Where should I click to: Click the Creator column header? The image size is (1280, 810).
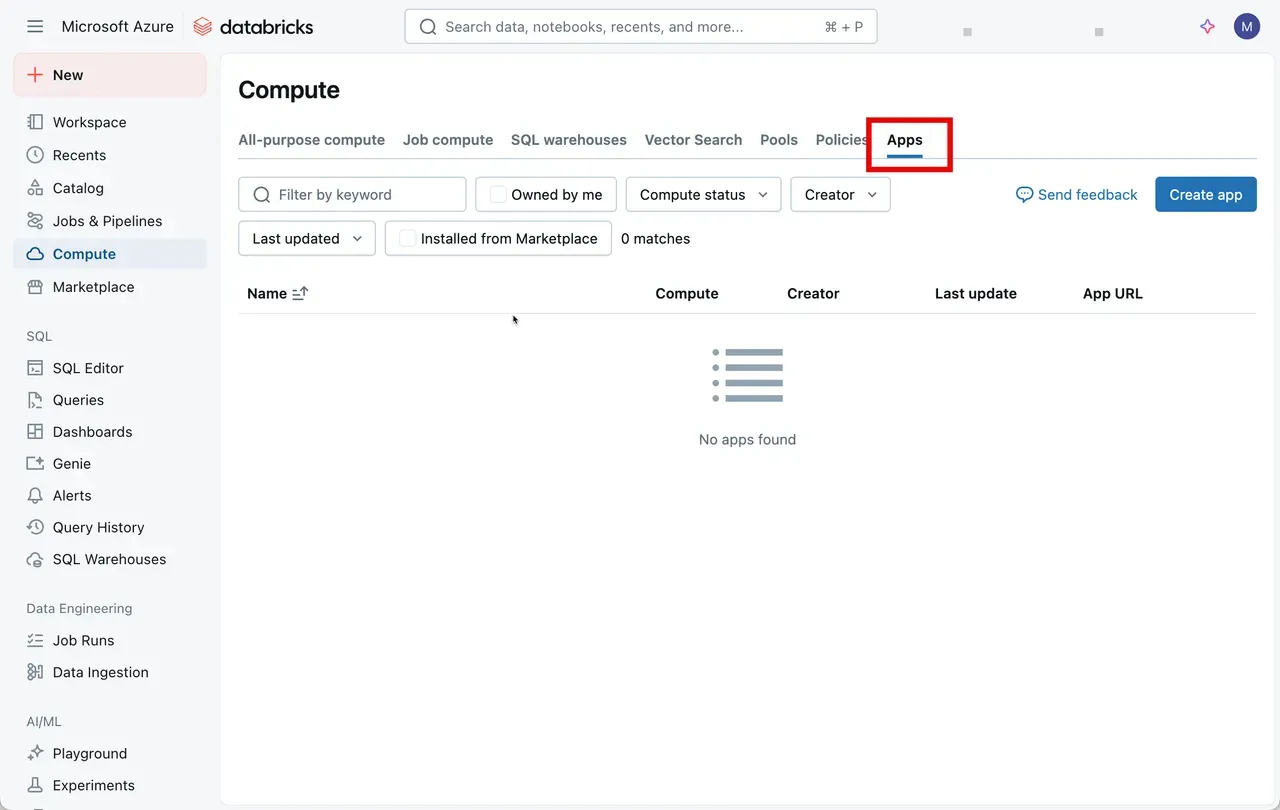point(813,294)
